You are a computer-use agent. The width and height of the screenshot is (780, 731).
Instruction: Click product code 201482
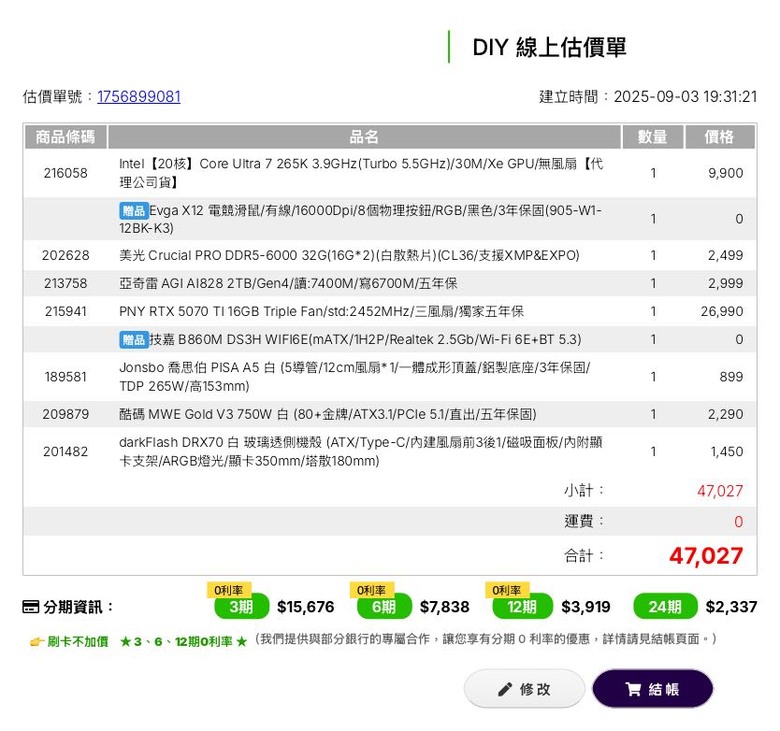click(66, 451)
